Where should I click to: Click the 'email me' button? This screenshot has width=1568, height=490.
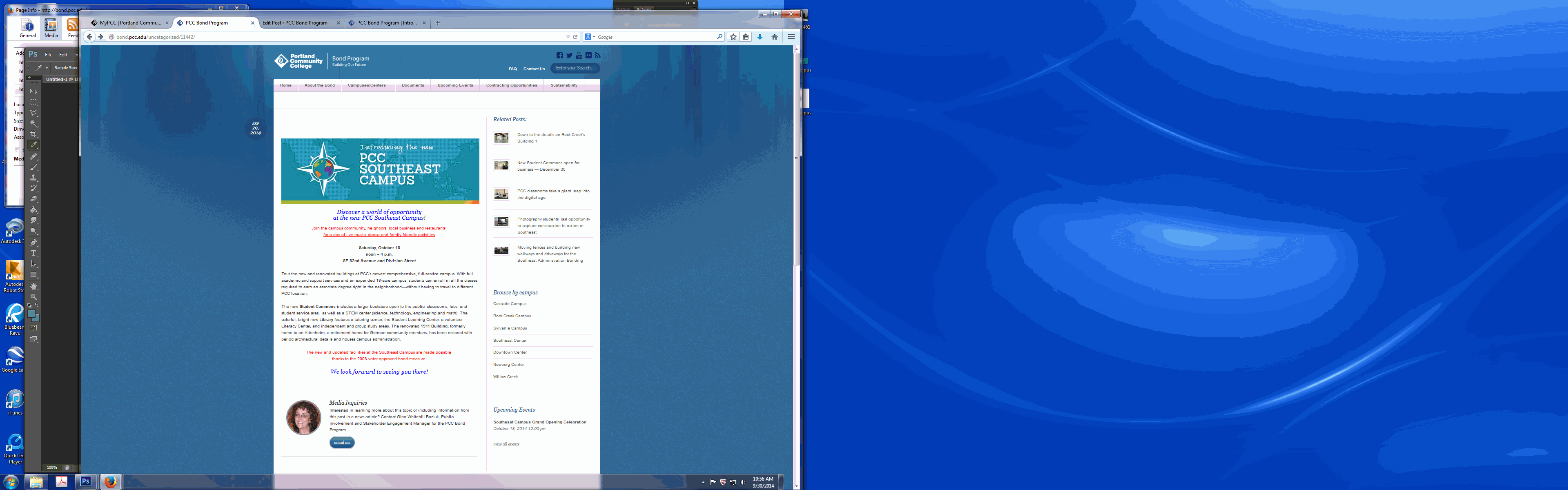coord(341,443)
